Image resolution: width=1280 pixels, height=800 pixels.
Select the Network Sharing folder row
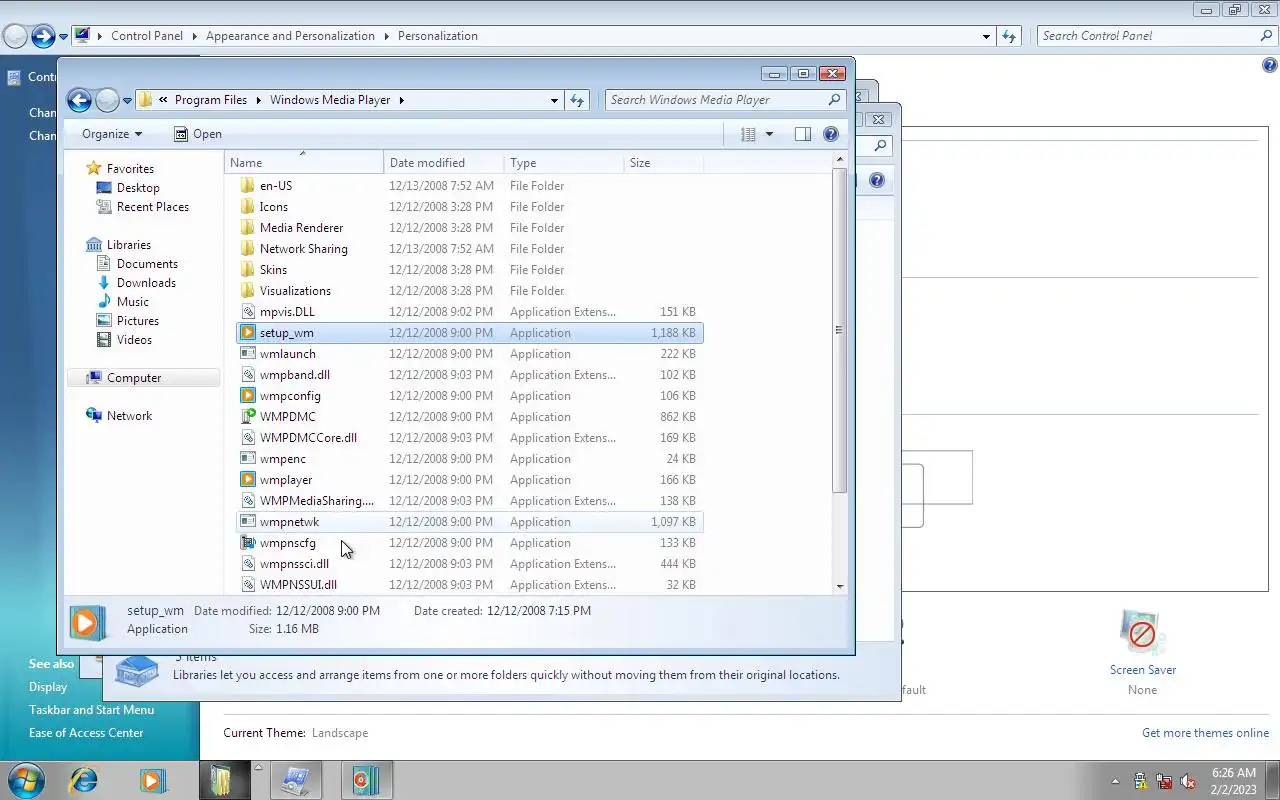[x=470, y=249]
